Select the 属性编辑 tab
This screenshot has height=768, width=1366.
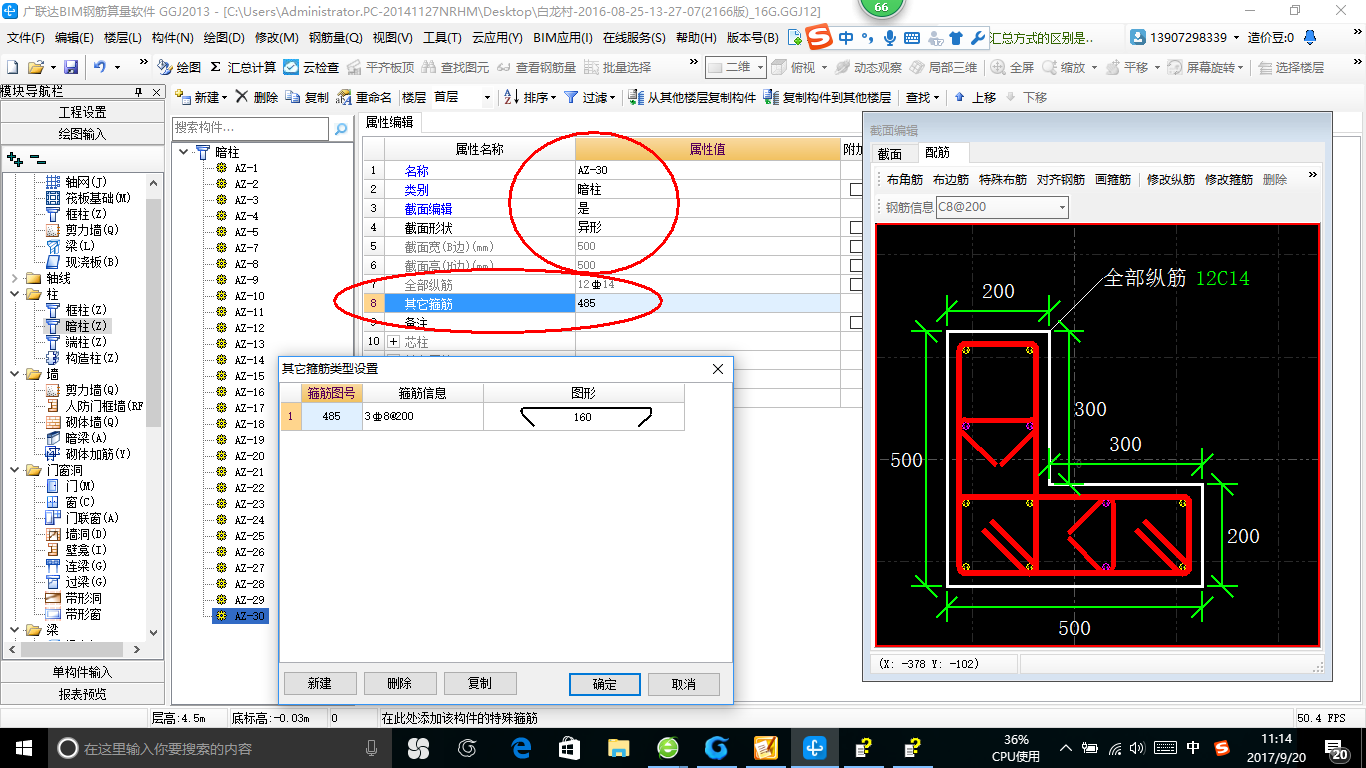pos(389,122)
